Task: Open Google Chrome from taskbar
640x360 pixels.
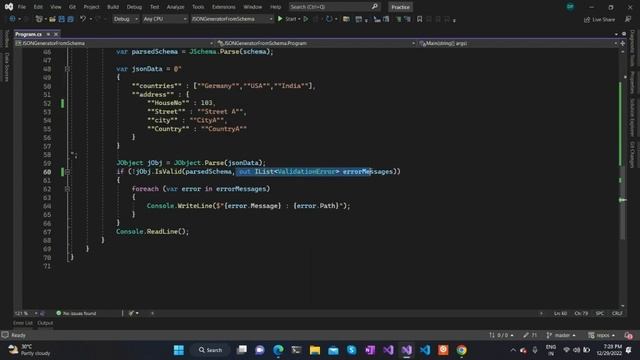Action: tap(462, 350)
